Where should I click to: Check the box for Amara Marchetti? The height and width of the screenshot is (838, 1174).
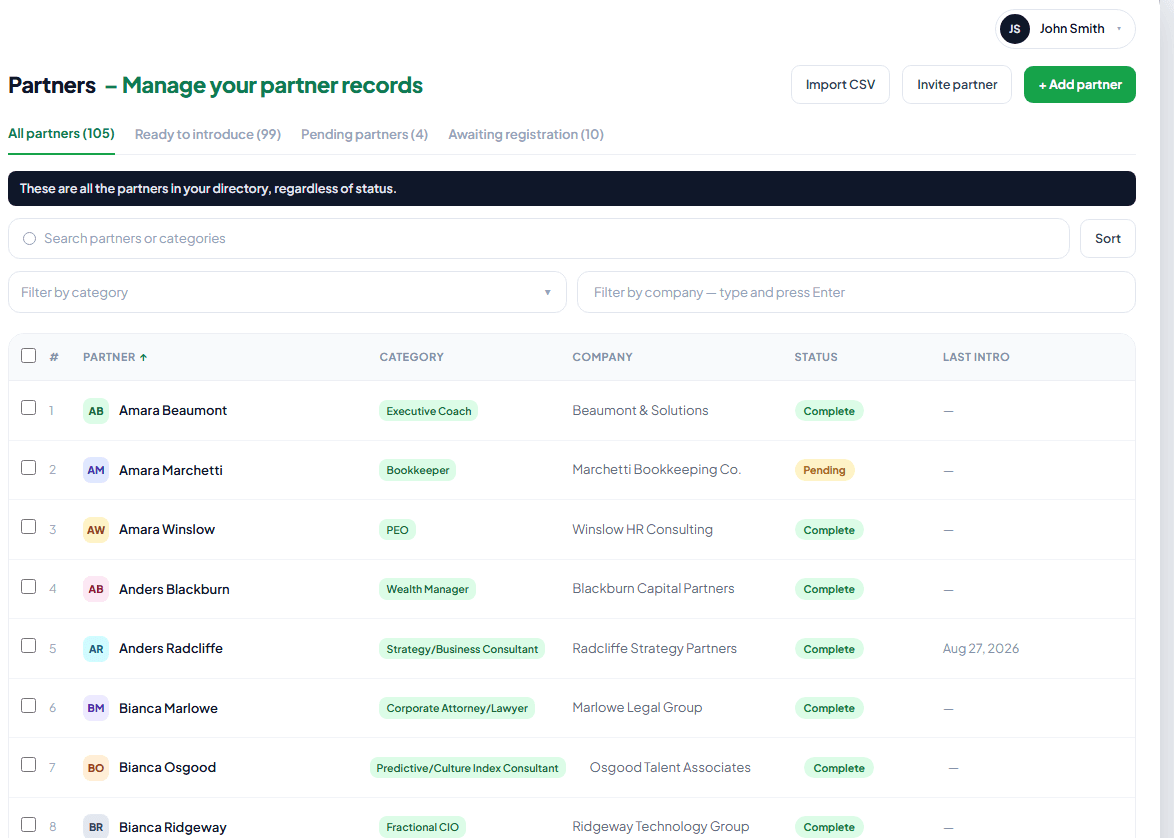coord(28,468)
